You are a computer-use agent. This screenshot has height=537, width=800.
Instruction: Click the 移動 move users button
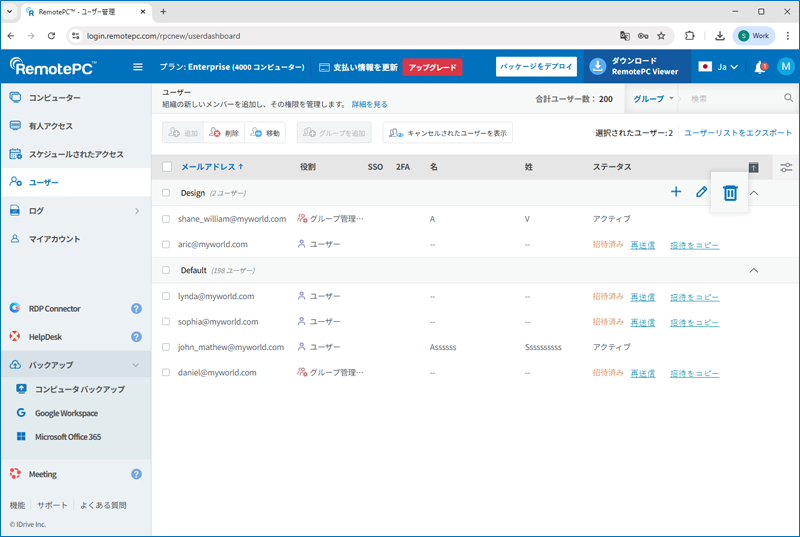tap(265, 133)
